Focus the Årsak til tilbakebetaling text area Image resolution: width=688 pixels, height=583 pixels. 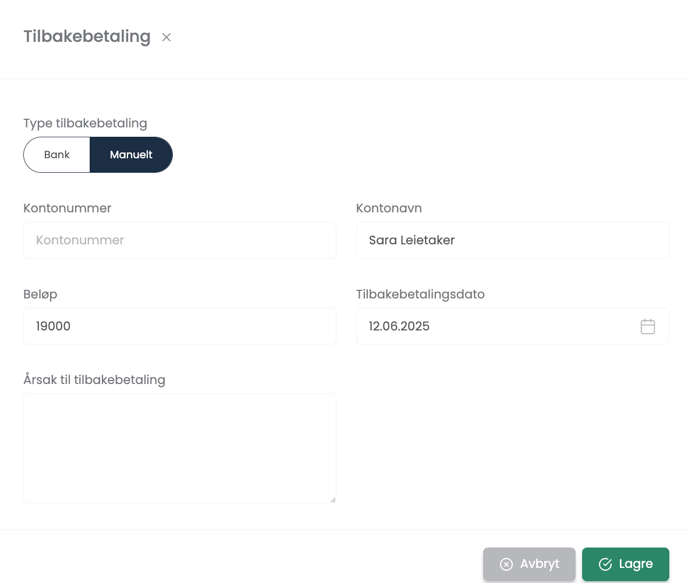click(x=180, y=448)
